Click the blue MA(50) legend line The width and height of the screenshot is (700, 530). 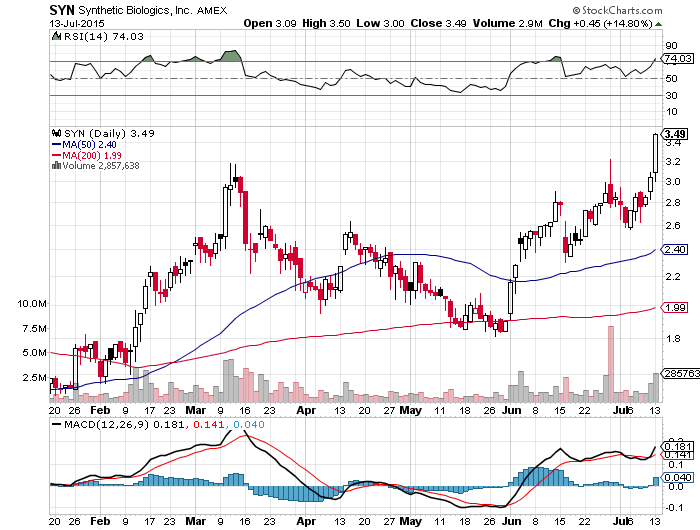click(x=57, y=144)
